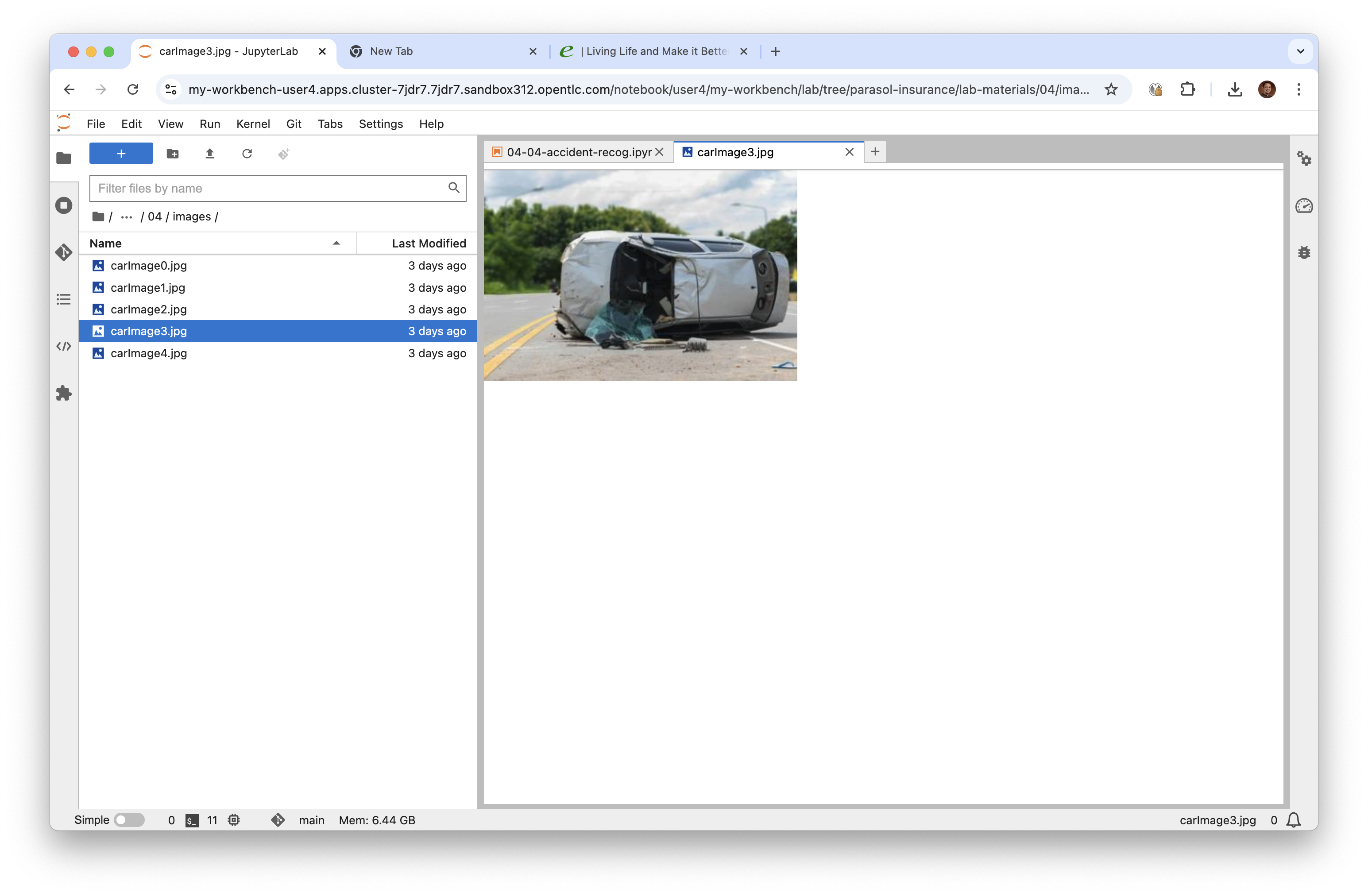Bookmark this page with star icon
Screen dimensions: 1368x896
click(1110, 90)
